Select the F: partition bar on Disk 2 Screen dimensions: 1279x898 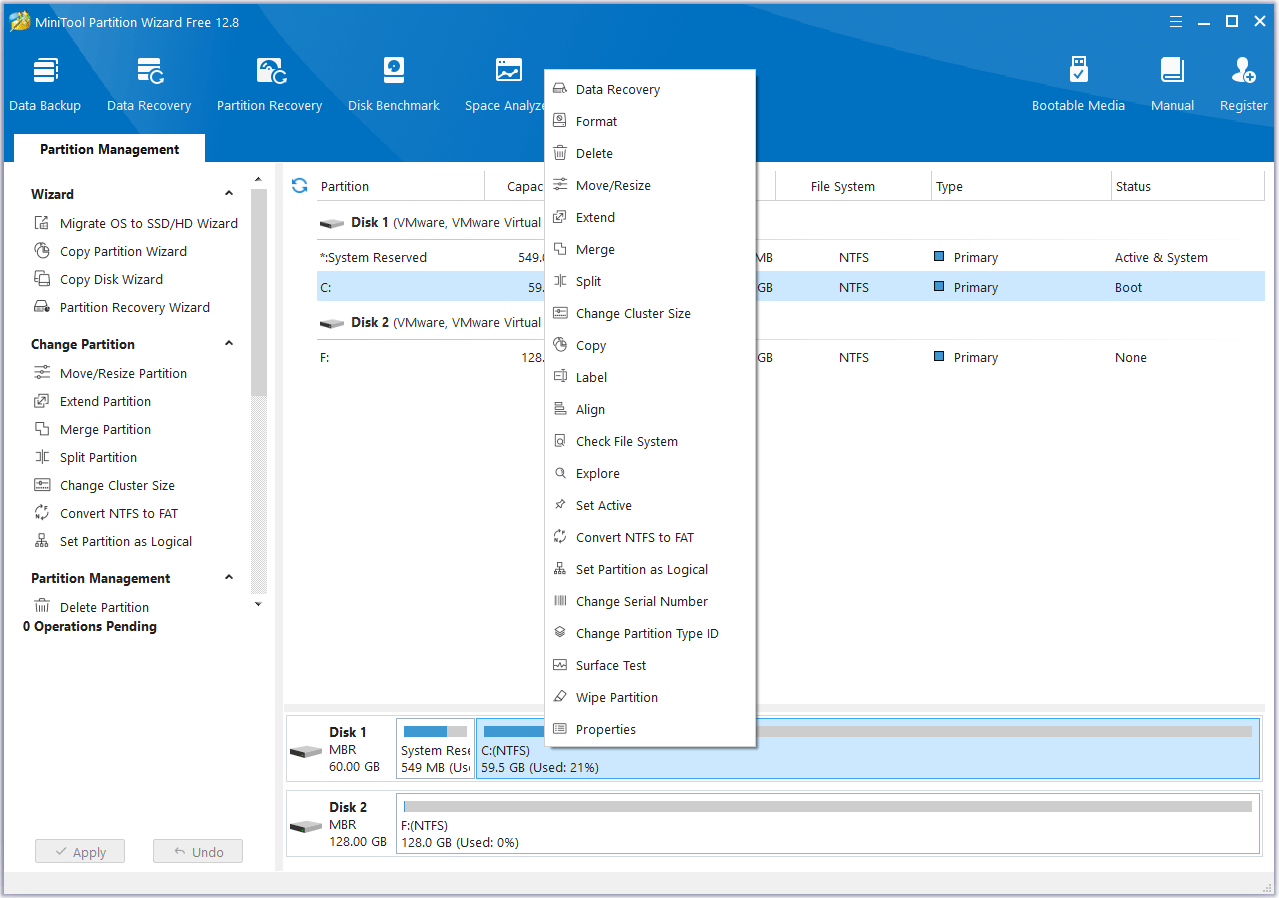click(827, 823)
